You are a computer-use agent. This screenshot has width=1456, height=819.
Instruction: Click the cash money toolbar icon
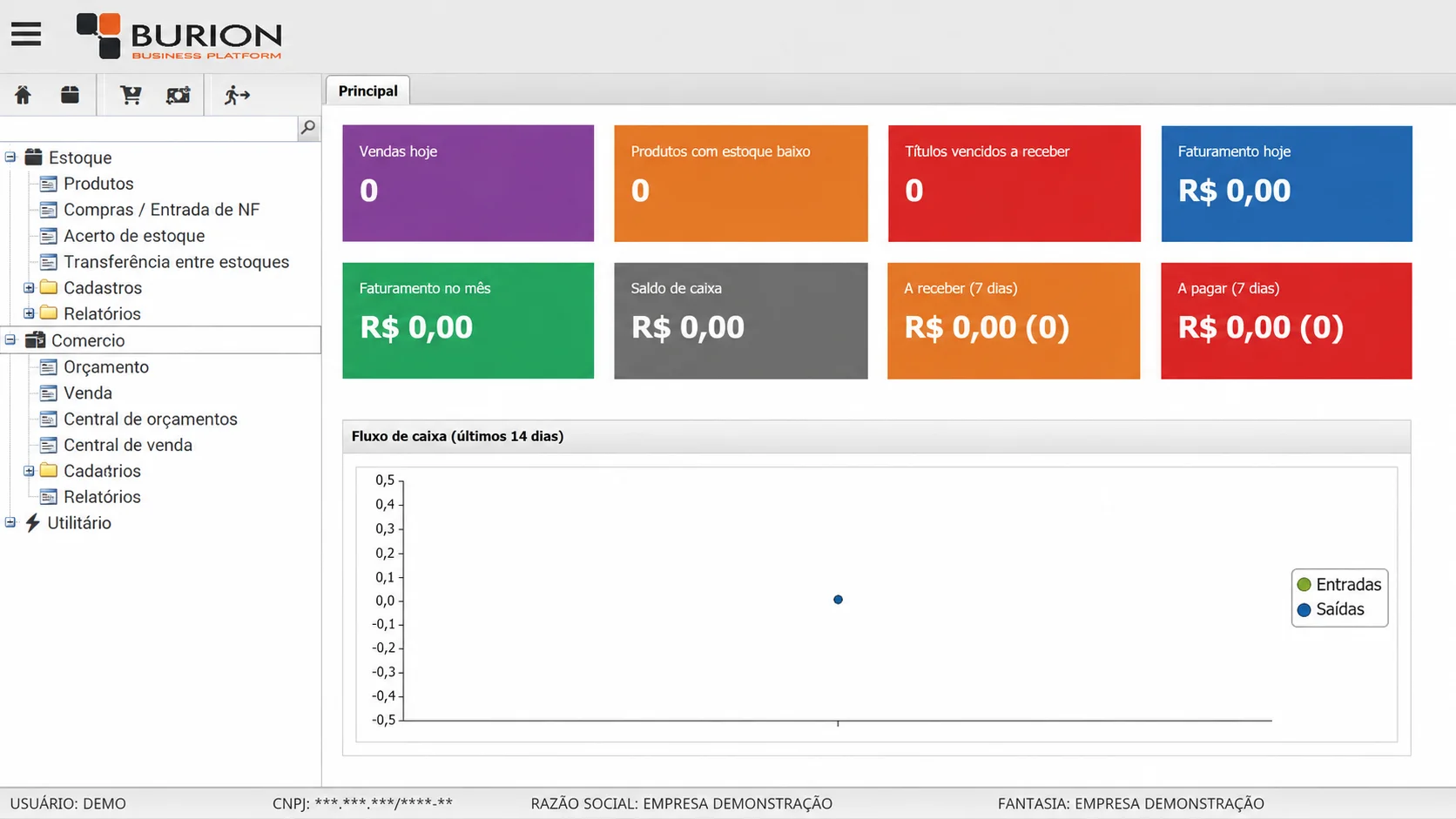point(179,95)
